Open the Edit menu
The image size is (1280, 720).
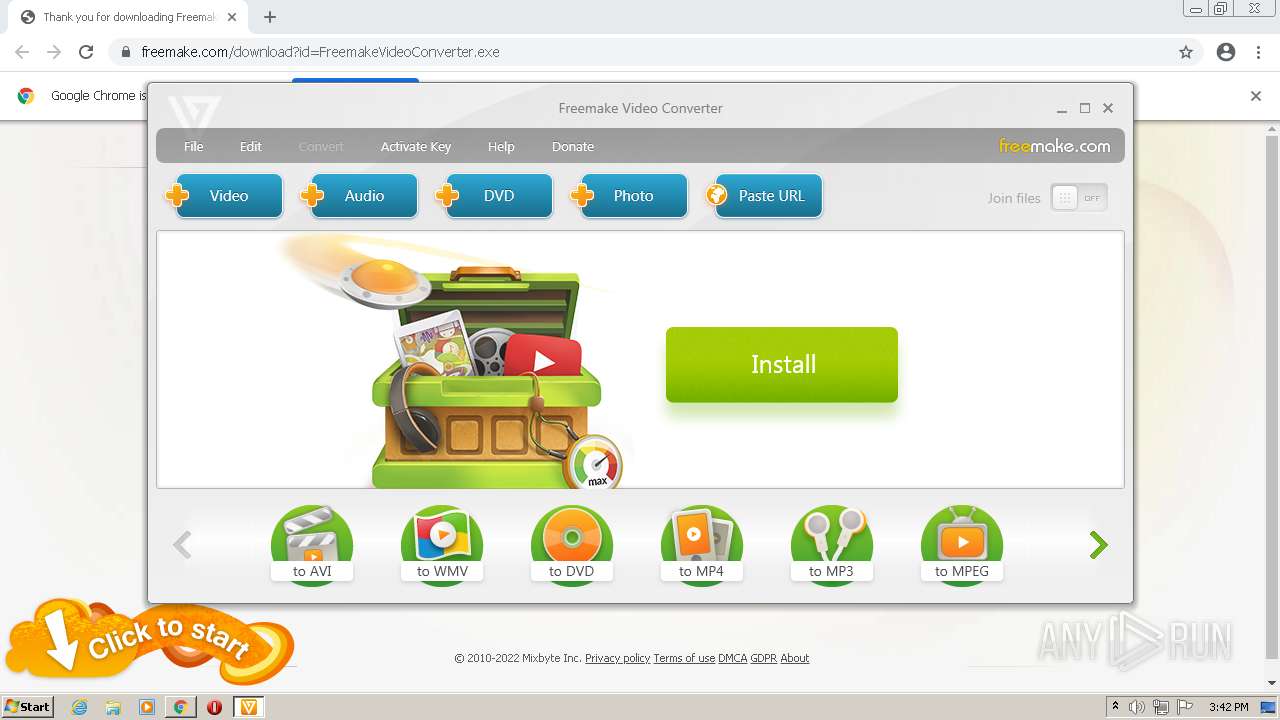pos(250,146)
